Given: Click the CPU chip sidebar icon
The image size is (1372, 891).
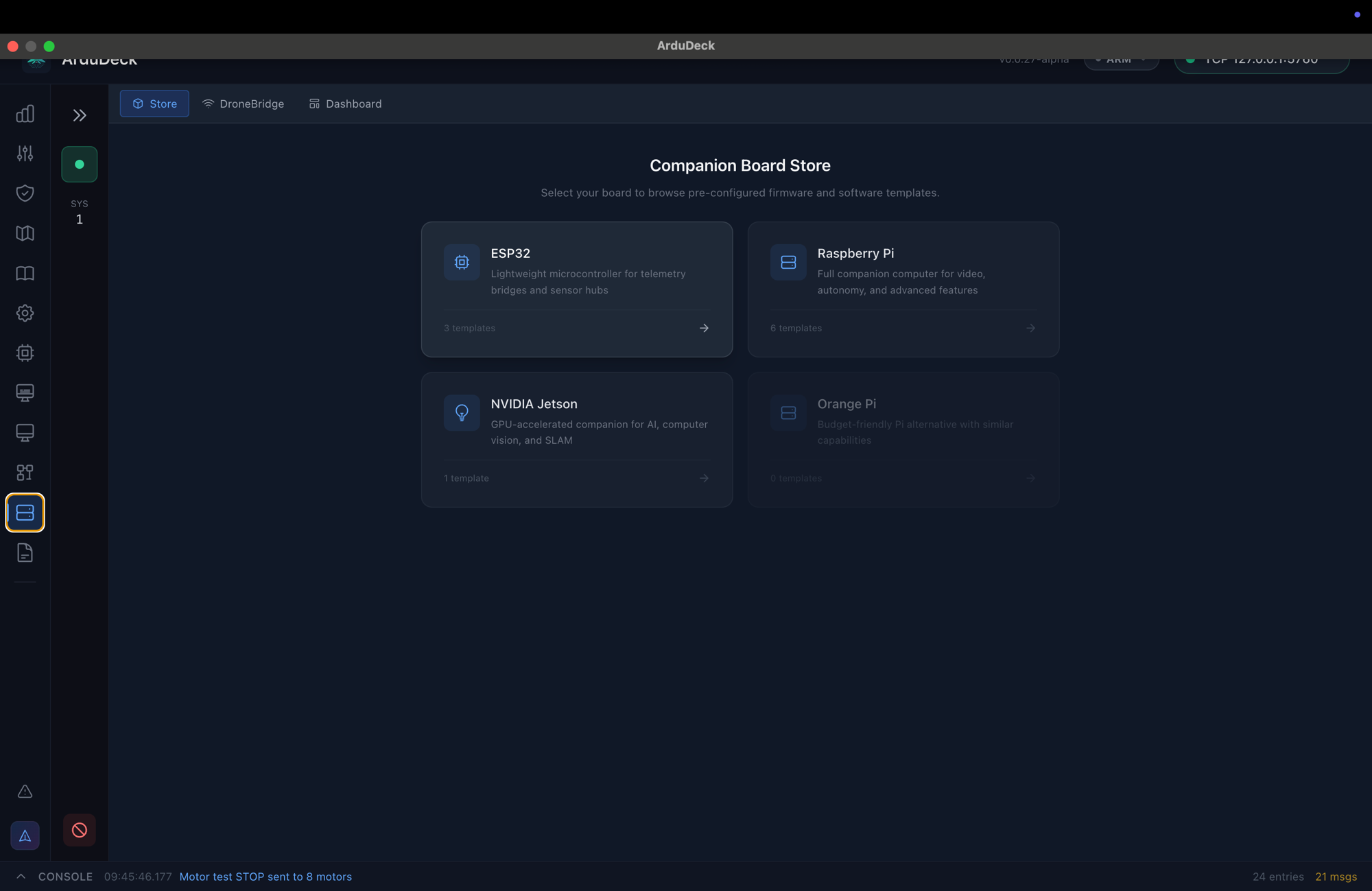Looking at the screenshot, I should [25, 353].
